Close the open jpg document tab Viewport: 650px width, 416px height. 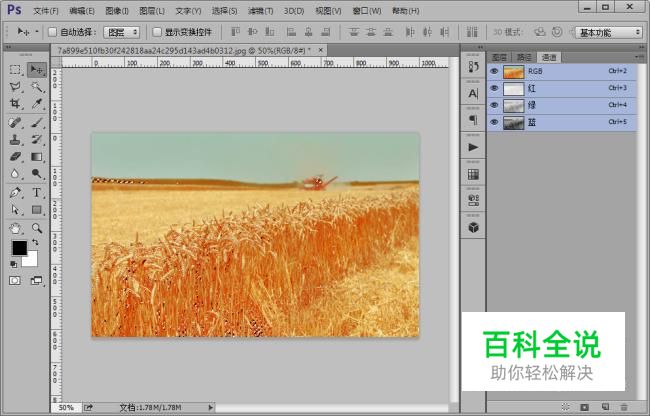click(320, 50)
